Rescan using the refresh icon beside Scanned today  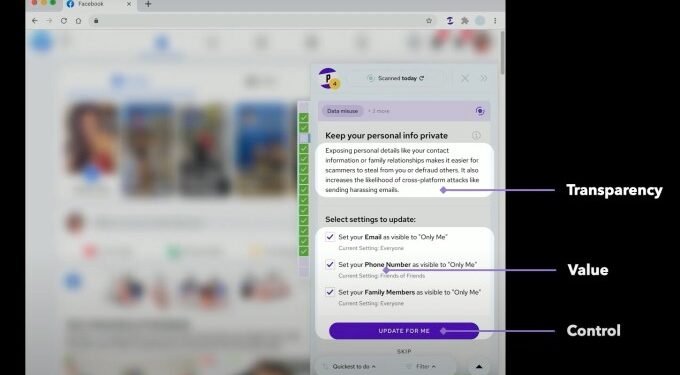422,78
